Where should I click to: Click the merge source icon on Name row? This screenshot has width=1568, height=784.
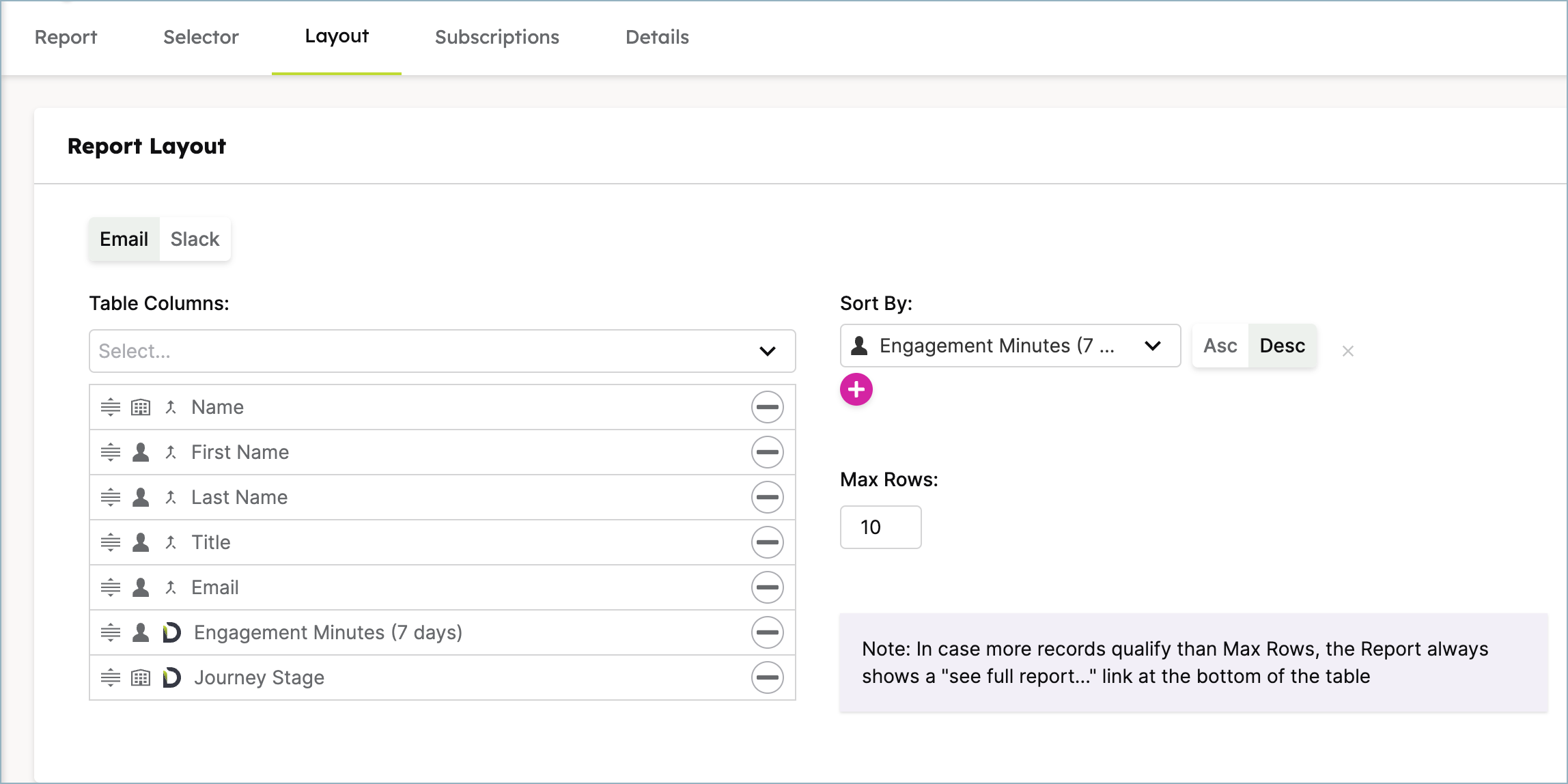pyautogui.click(x=171, y=407)
